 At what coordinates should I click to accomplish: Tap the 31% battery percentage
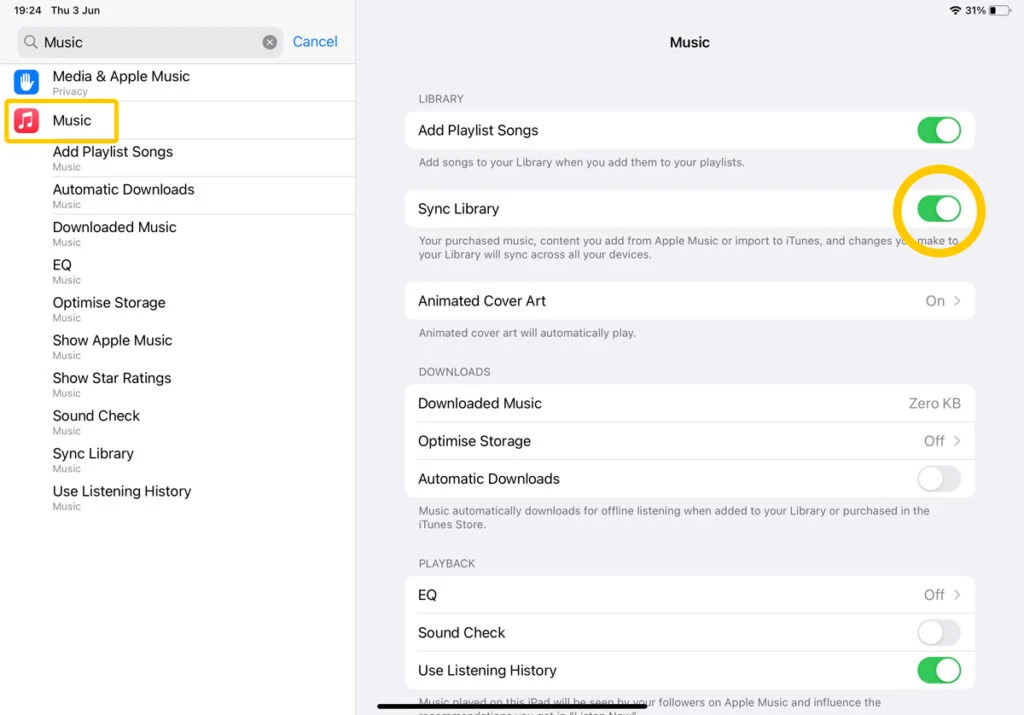975,10
